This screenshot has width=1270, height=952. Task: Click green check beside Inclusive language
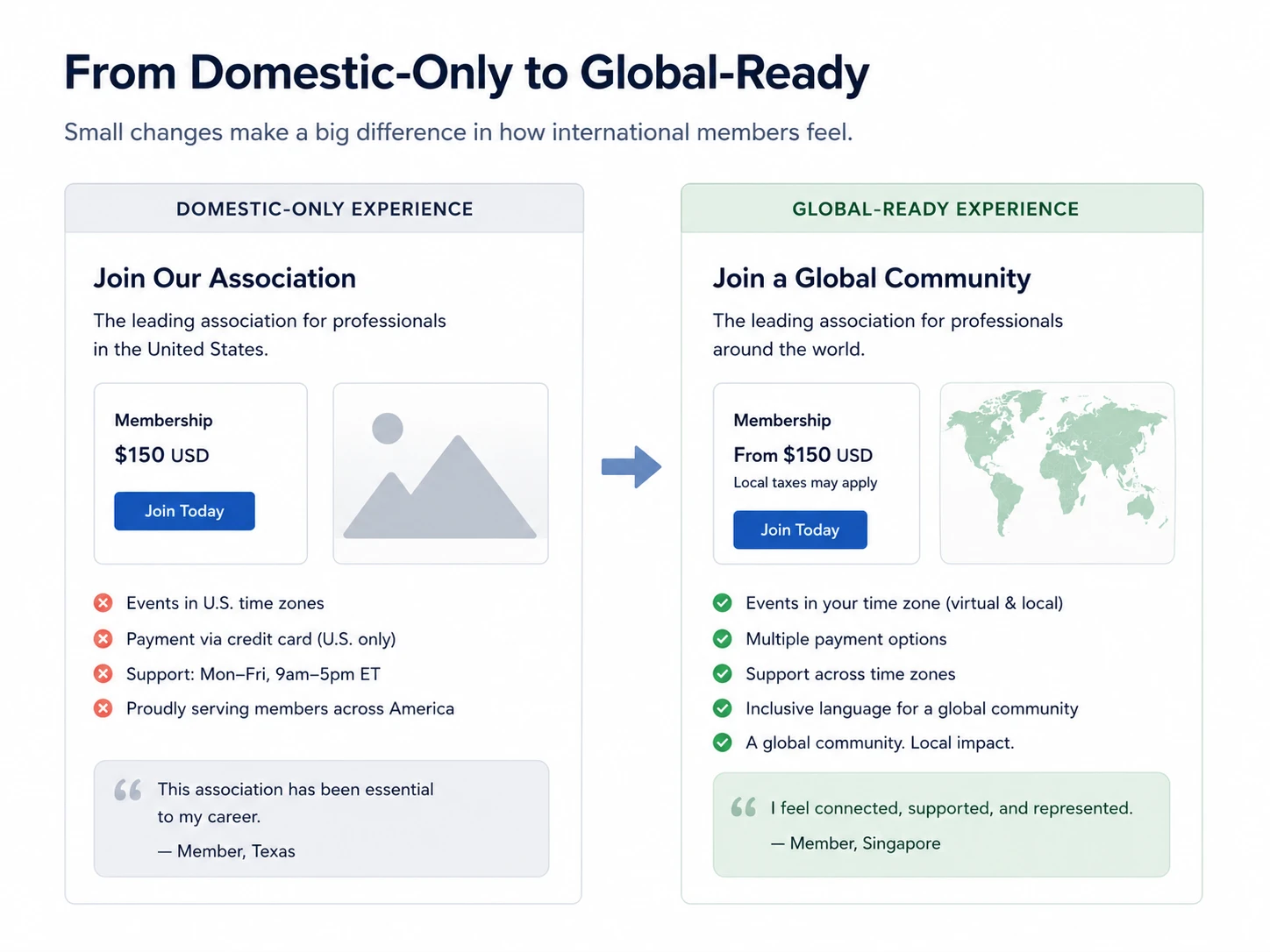(x=723, y=708)
